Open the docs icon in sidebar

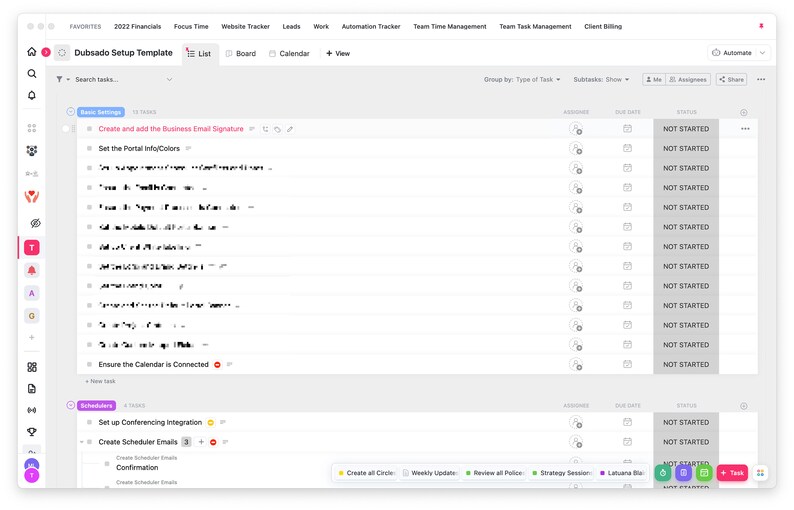(x=31, y=388)
